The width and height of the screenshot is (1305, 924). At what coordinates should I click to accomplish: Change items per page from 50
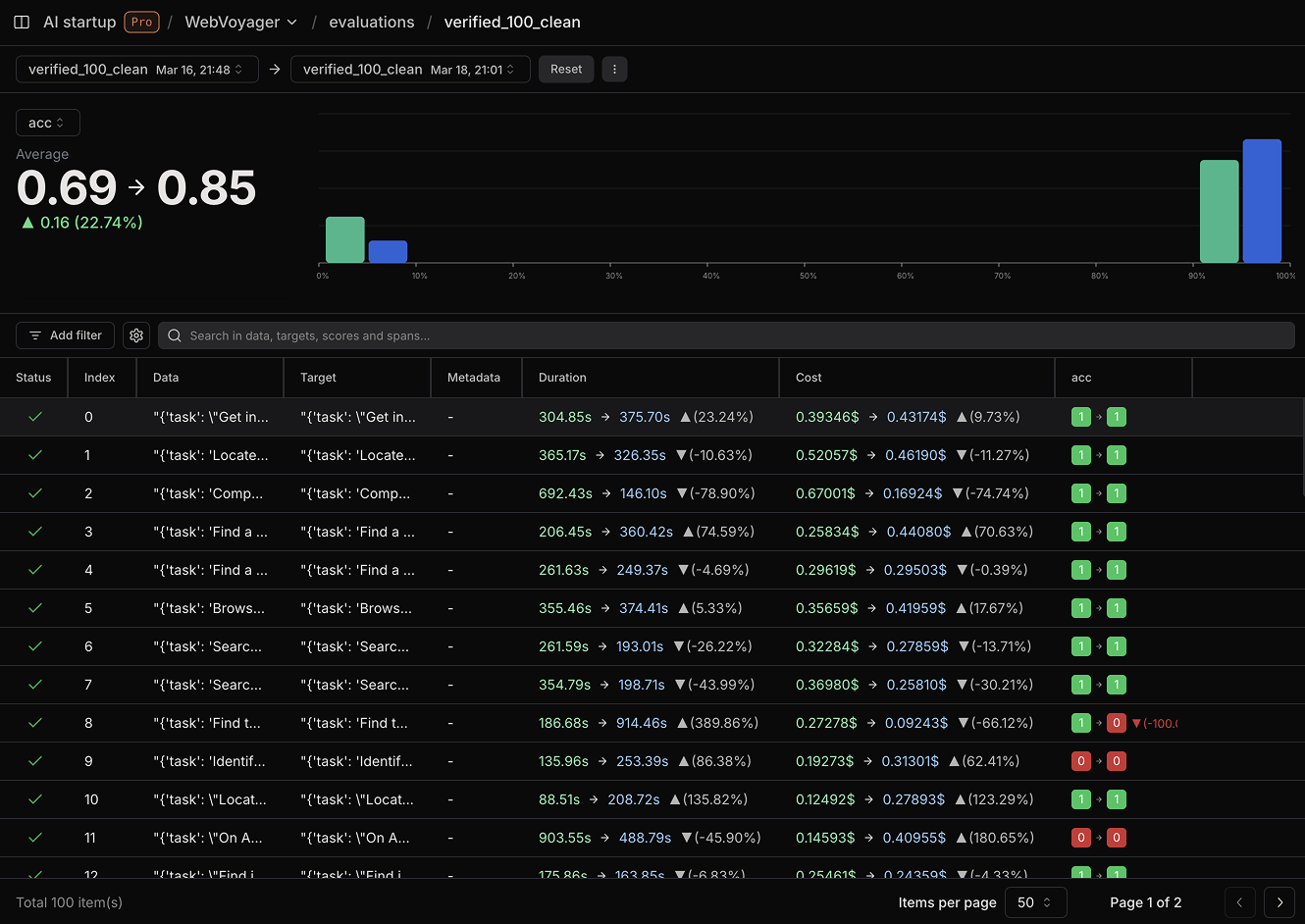pyautogui.click(x=1035, y=902)
